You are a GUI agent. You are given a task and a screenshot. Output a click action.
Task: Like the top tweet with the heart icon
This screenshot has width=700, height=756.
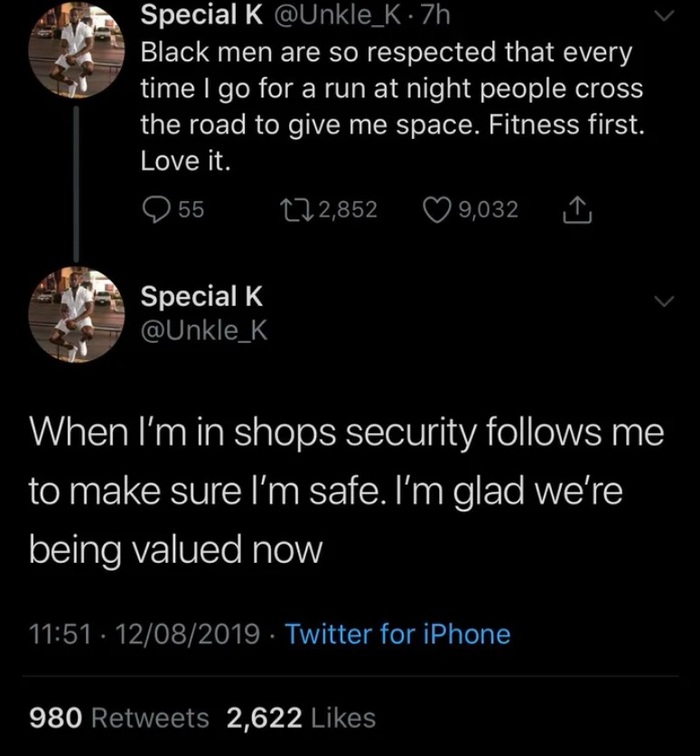click(436, 210)
